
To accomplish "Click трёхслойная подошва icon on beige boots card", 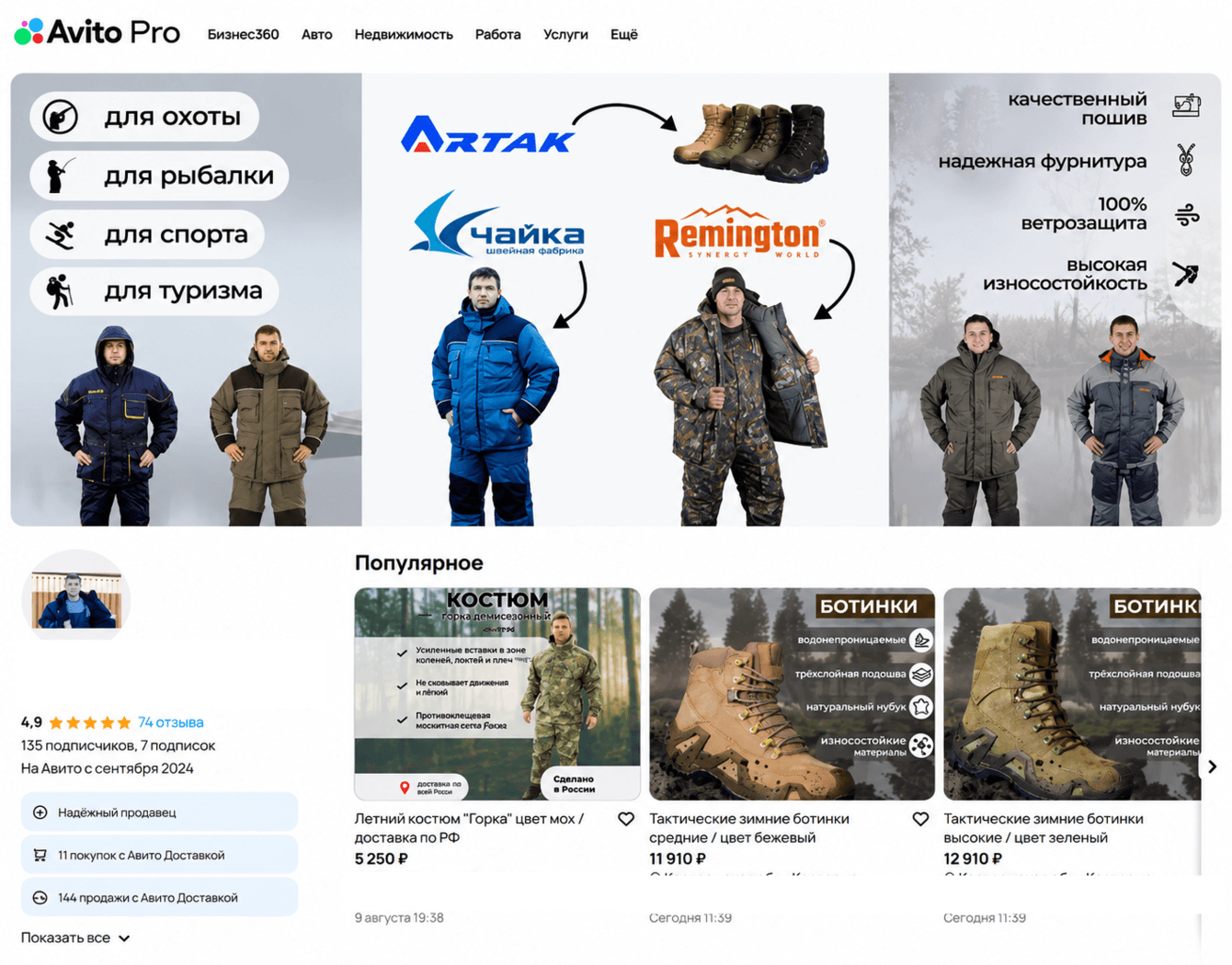I will click(921, 674).
